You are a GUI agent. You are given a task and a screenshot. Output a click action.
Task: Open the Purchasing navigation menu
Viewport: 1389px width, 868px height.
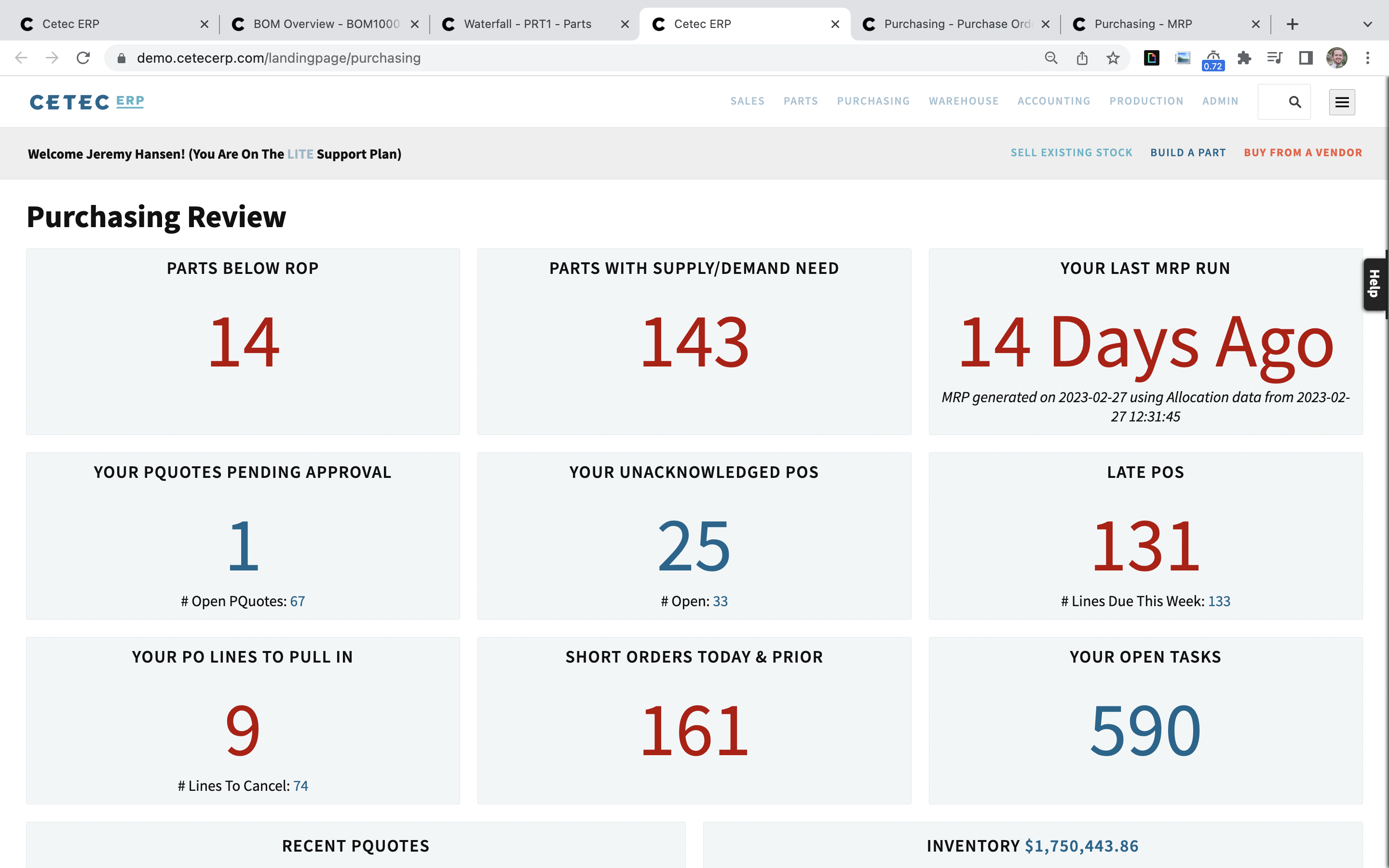click(x=873, y=101)
